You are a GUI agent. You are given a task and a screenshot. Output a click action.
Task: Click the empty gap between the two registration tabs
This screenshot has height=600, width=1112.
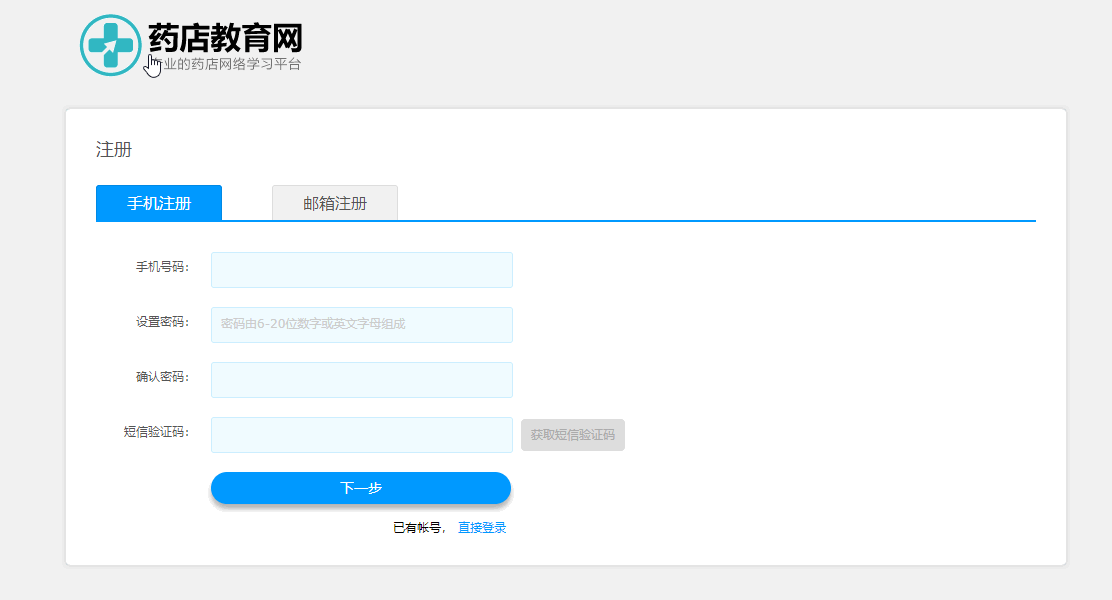(247, 203)
